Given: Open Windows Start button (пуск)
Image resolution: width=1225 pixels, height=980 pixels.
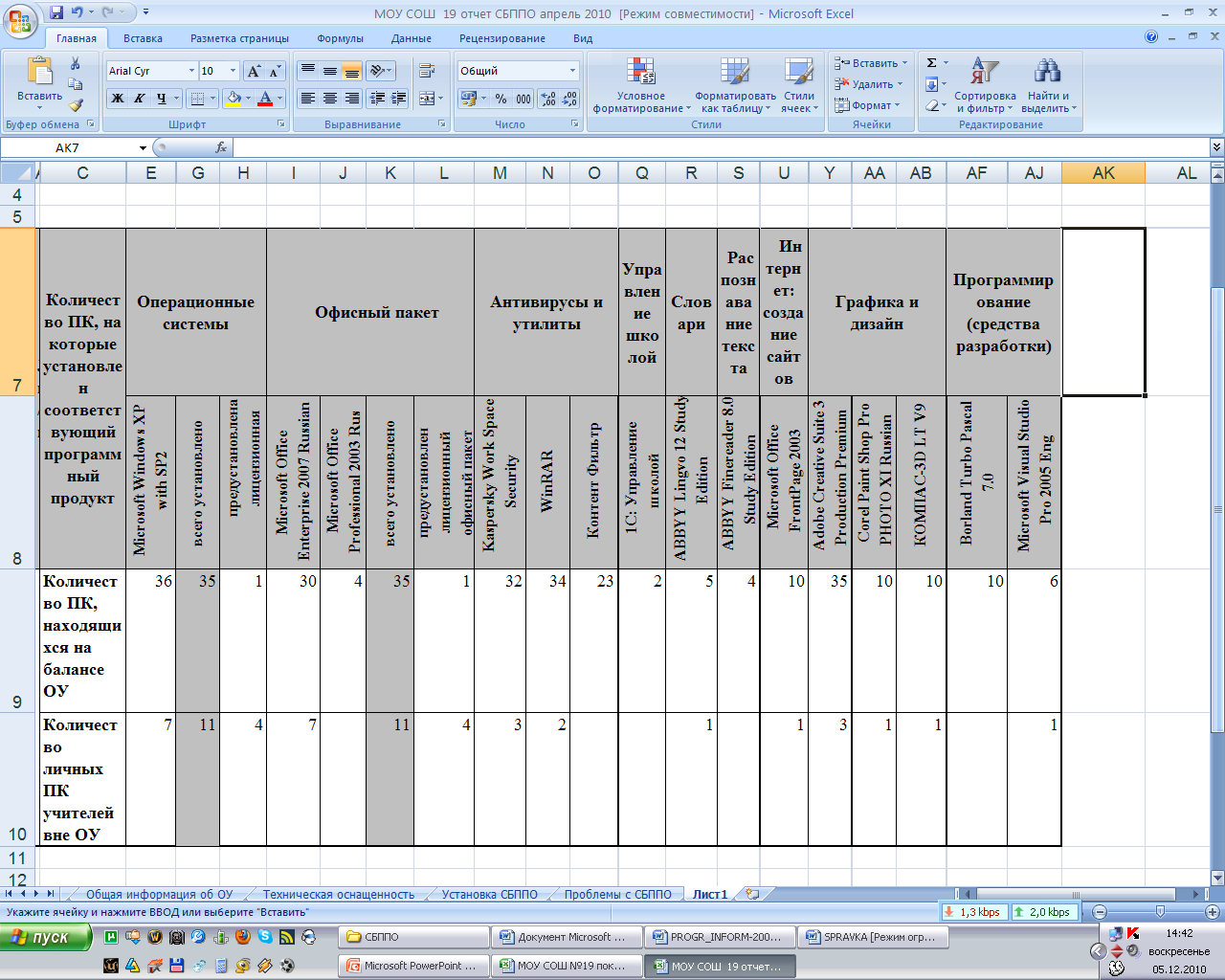Looking at the screenshot, I should [x=46, y=937].
